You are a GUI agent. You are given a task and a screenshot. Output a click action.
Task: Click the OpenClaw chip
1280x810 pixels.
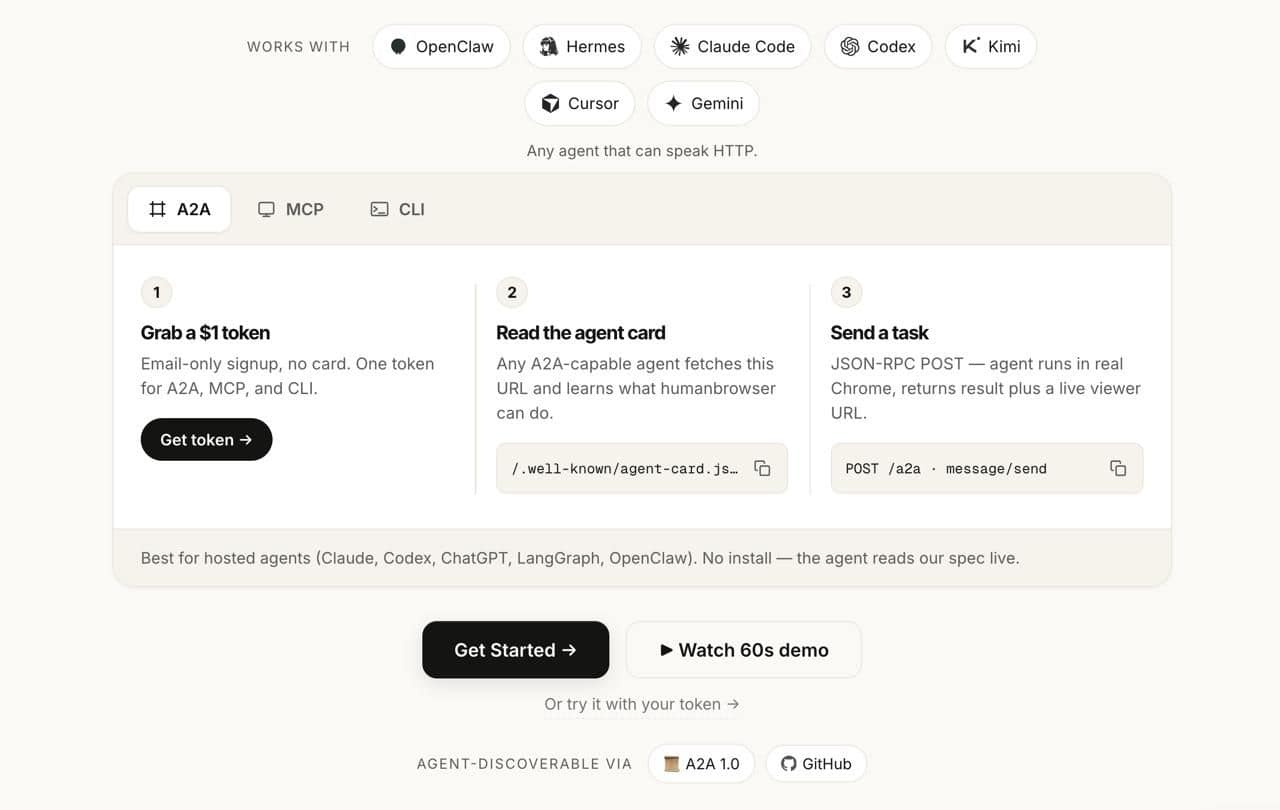(441, 46)
